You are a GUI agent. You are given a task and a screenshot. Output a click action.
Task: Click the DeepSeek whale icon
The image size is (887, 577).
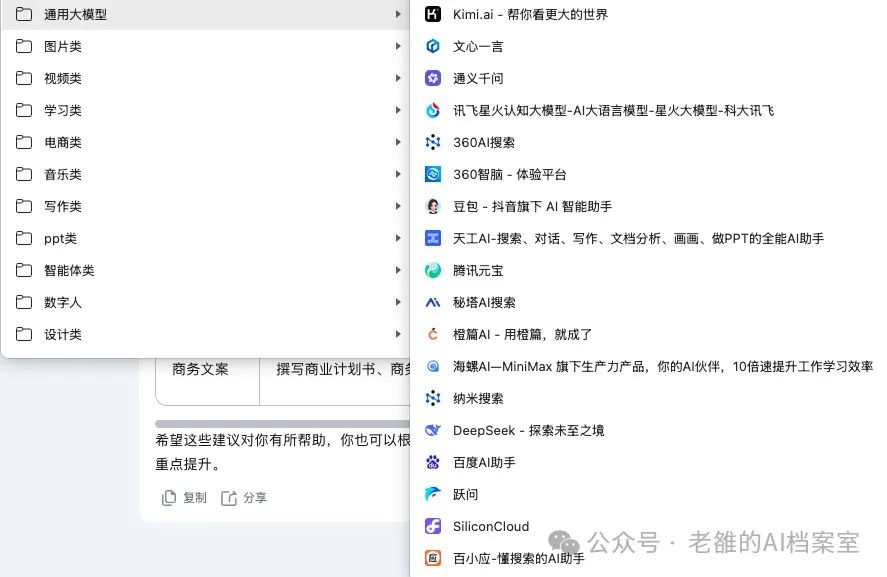(x=432, y=430)
